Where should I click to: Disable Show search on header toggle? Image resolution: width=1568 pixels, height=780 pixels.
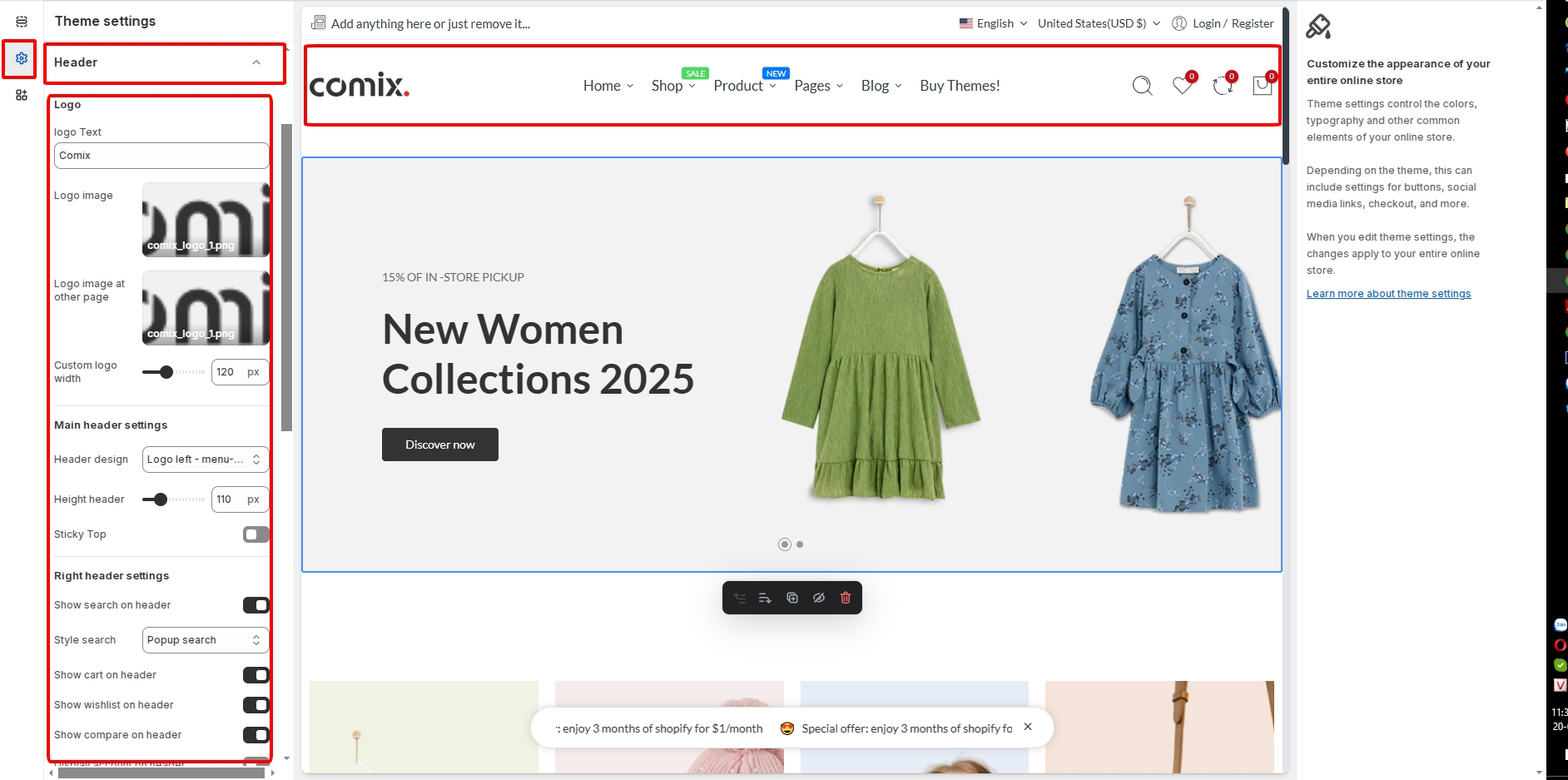pos(256,605)
